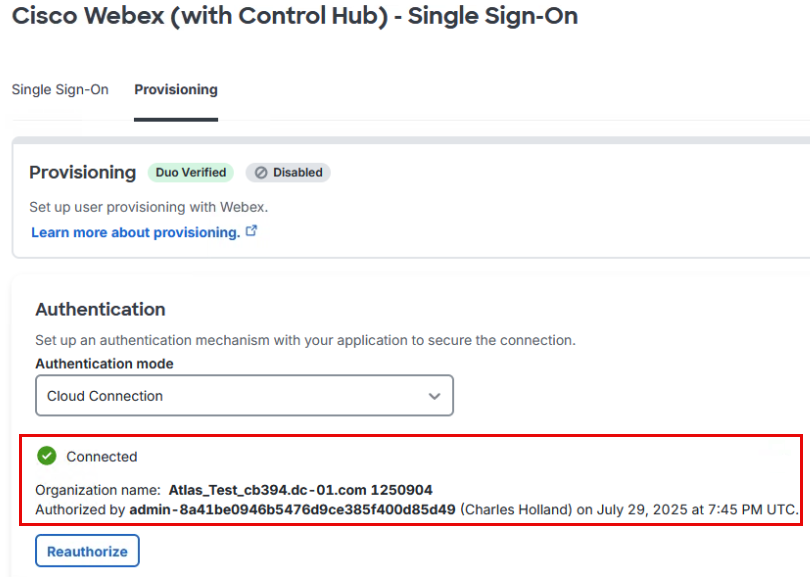Screen dimensions: 810x577
Task: Click the green Connected checkmark icon
Action: point(46,456)
